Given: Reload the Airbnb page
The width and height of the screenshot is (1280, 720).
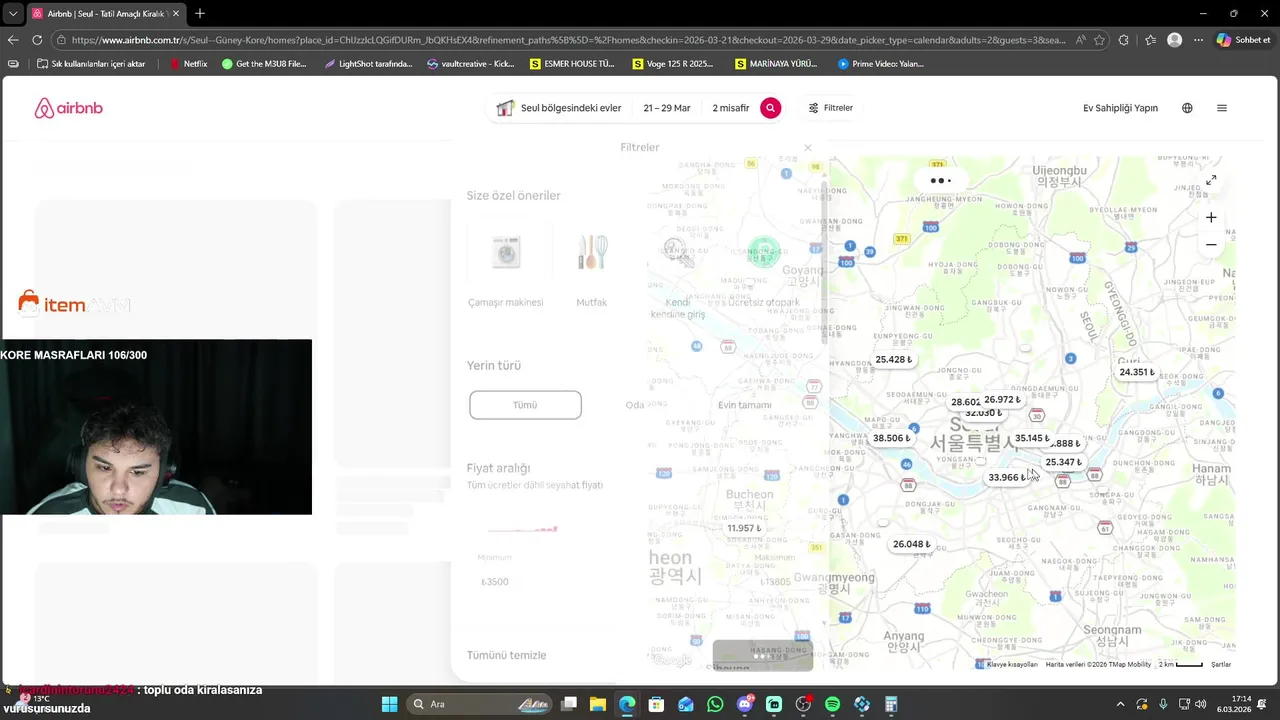Looking at the screenshot, I should click(x=37, y=40).
